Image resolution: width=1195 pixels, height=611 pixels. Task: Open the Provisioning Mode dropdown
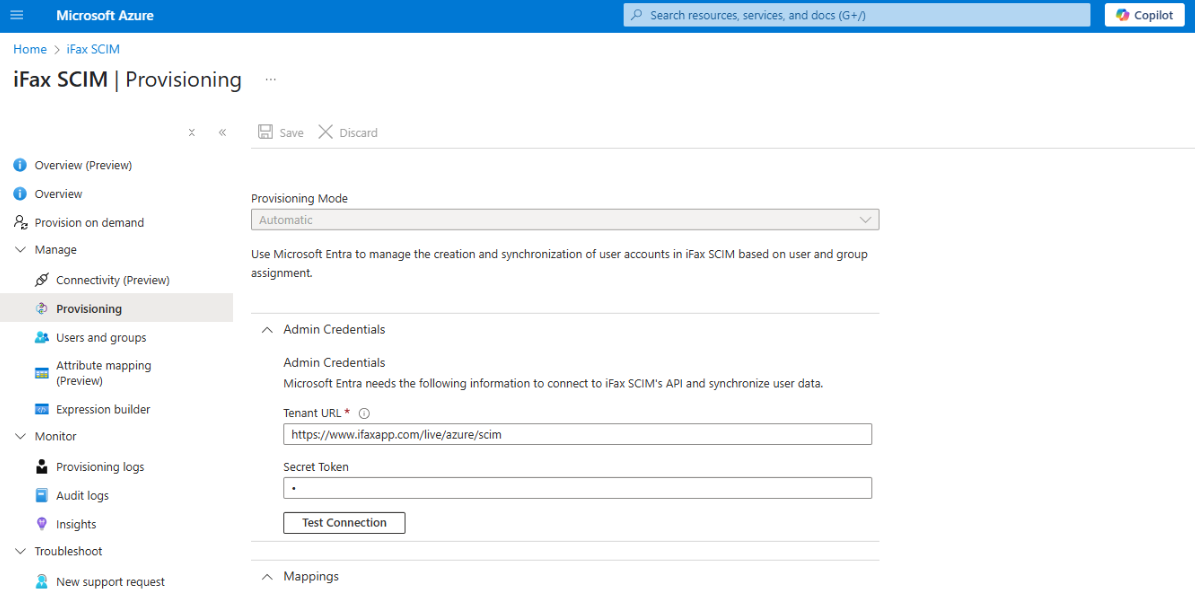565,220
